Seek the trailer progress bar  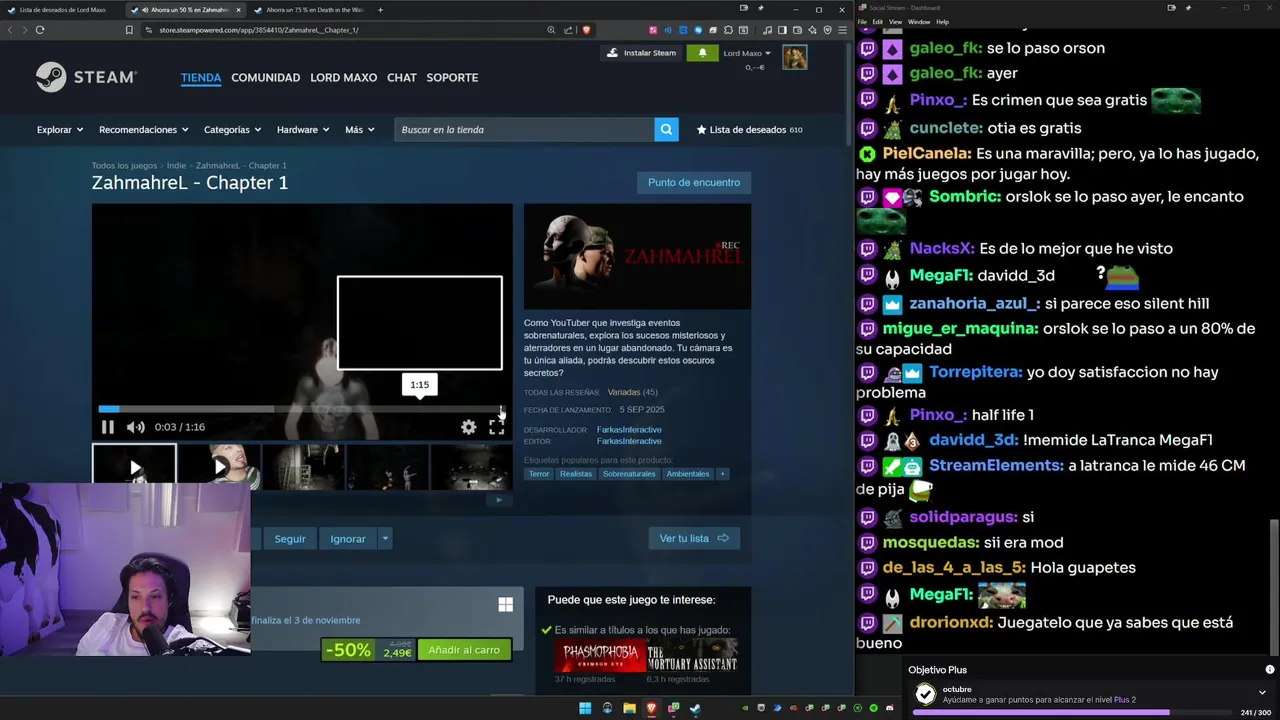(x=300, y=408)
